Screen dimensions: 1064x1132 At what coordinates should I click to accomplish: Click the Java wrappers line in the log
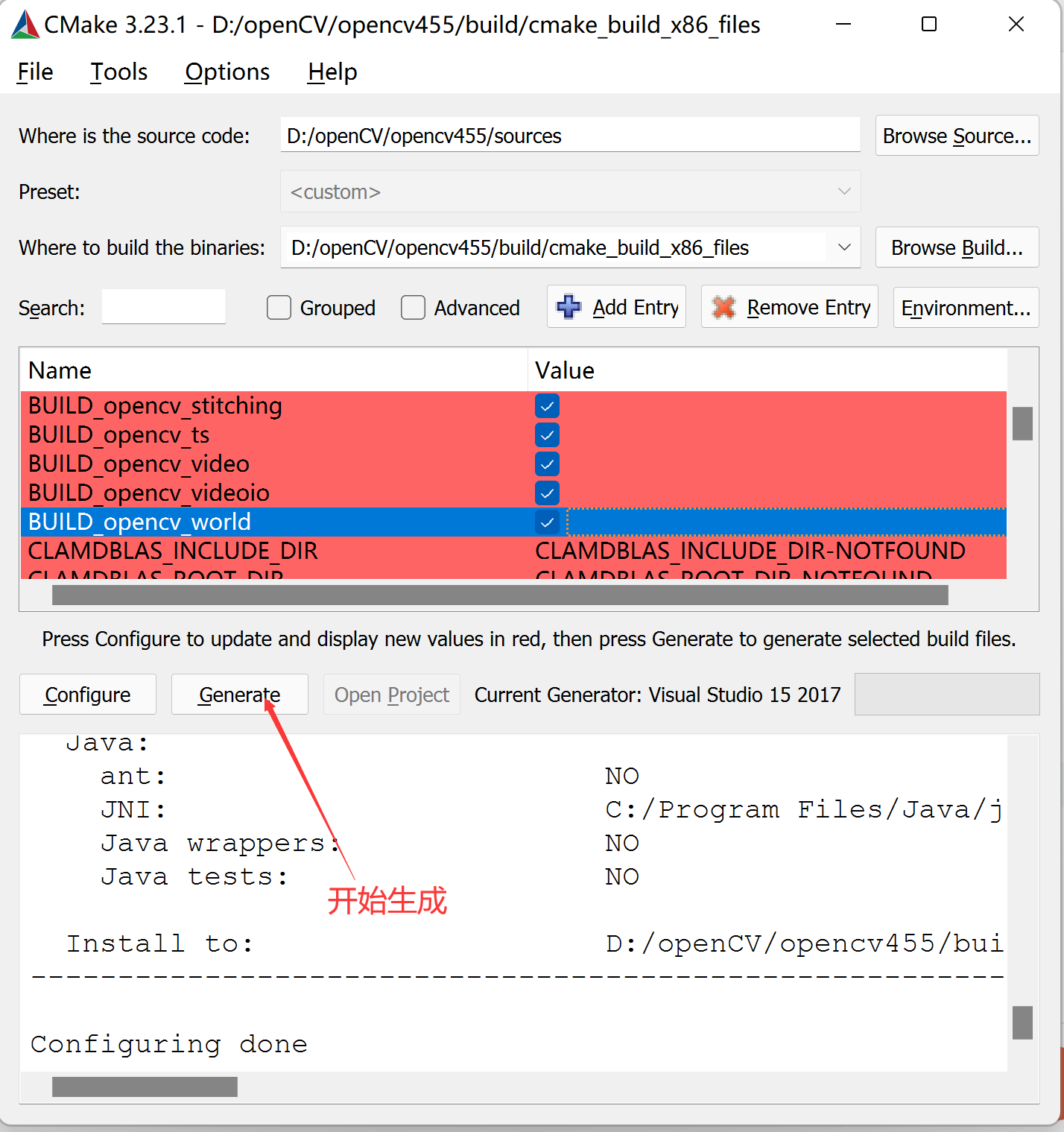[370, 844]
